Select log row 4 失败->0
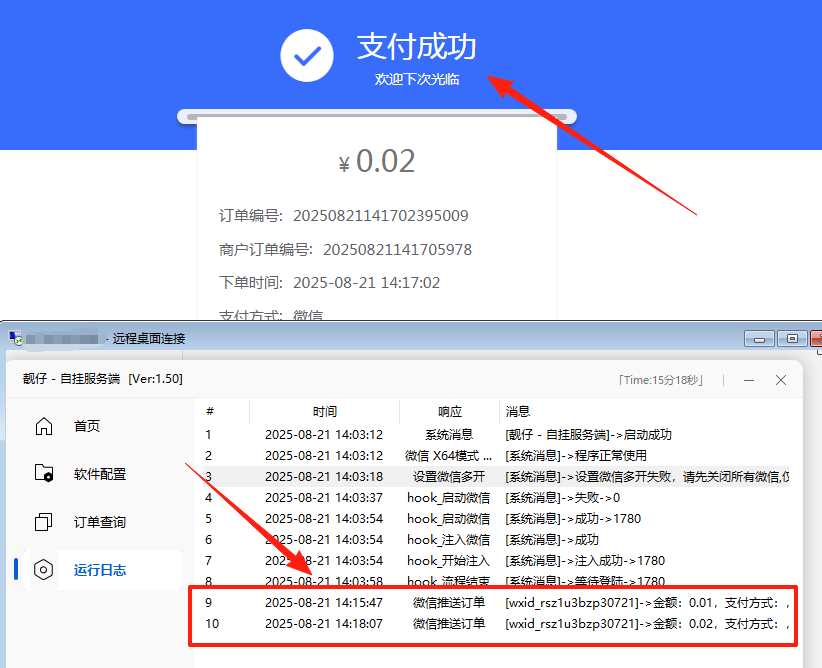 496,498
